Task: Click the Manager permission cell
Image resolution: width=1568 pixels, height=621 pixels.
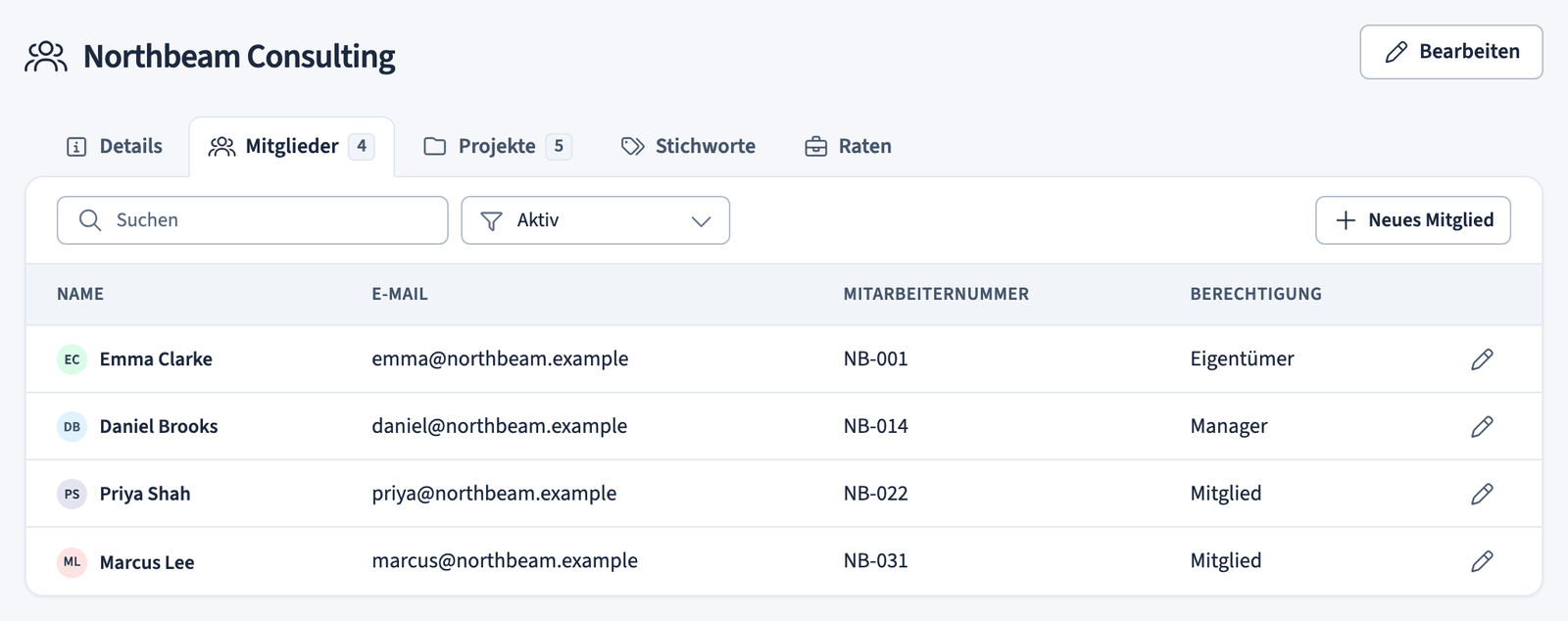Action: pyautogui.click(x=1229, y=426)
